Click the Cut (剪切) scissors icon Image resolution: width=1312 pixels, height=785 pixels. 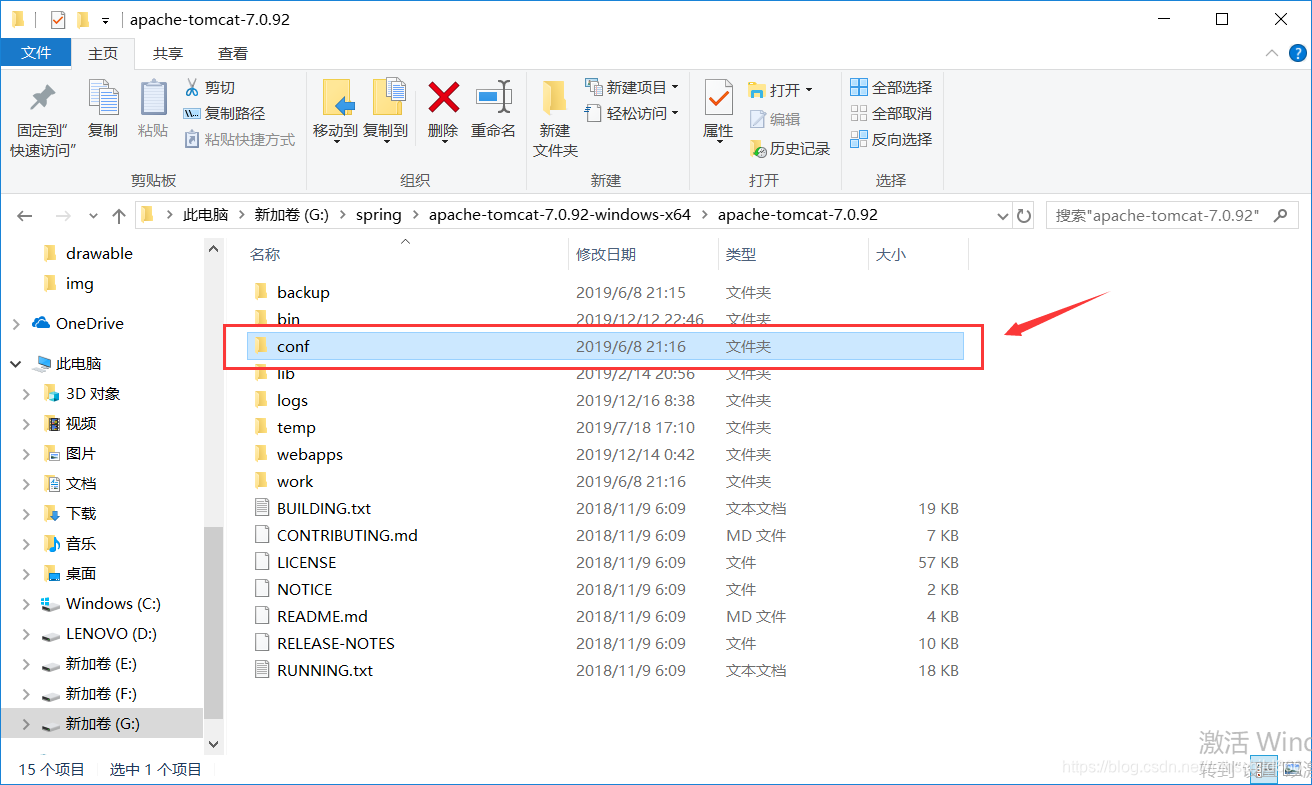click(x=193, y=88)
